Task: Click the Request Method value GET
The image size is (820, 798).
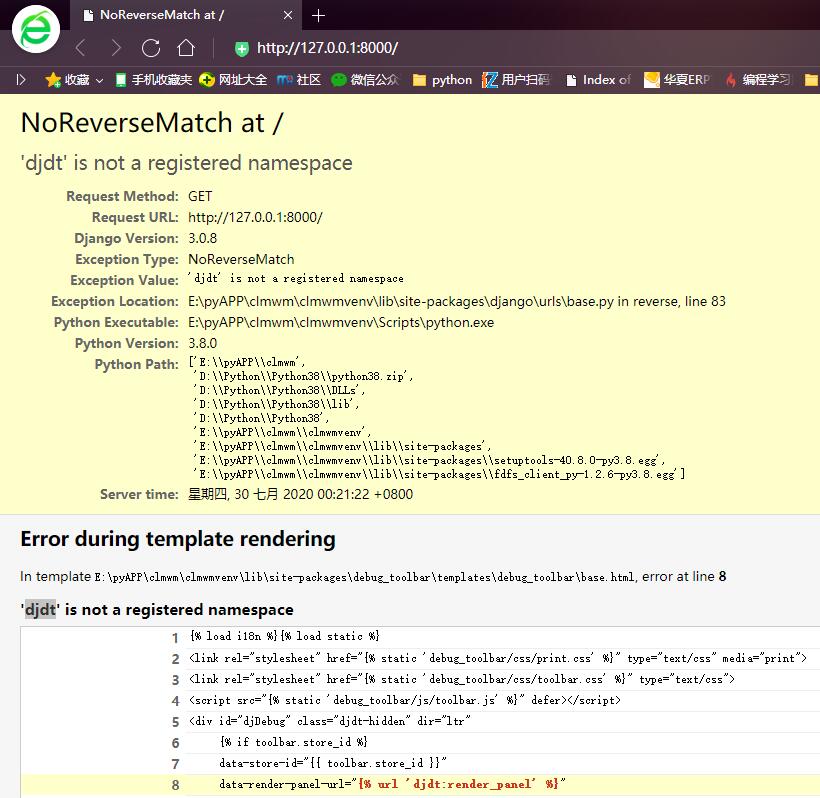Action: pyautogui.click(x=200, y=196)
